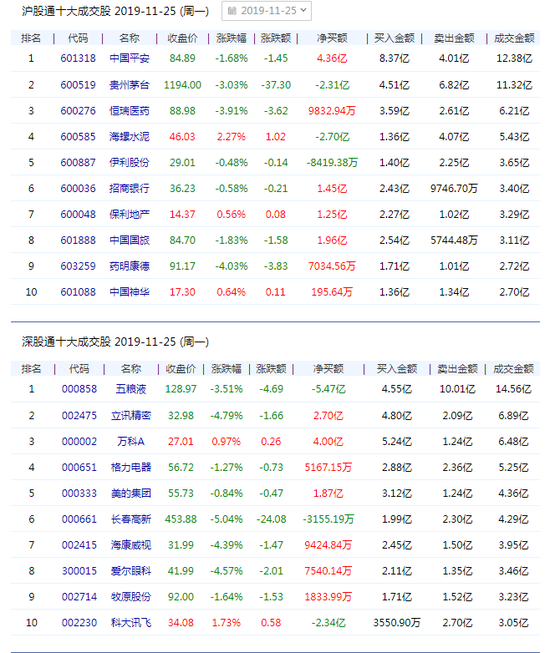Open stock code 300015 link

point(79,571)
